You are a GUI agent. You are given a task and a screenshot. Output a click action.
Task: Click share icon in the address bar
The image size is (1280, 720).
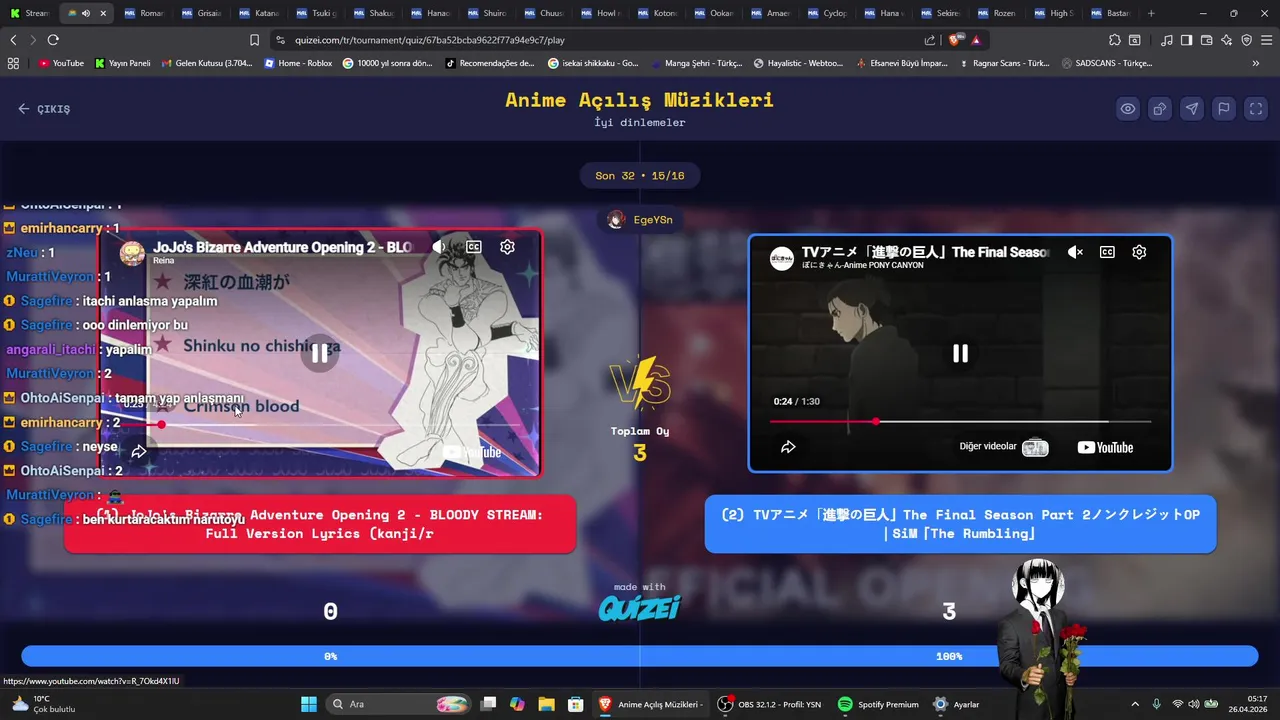point(930,40)
